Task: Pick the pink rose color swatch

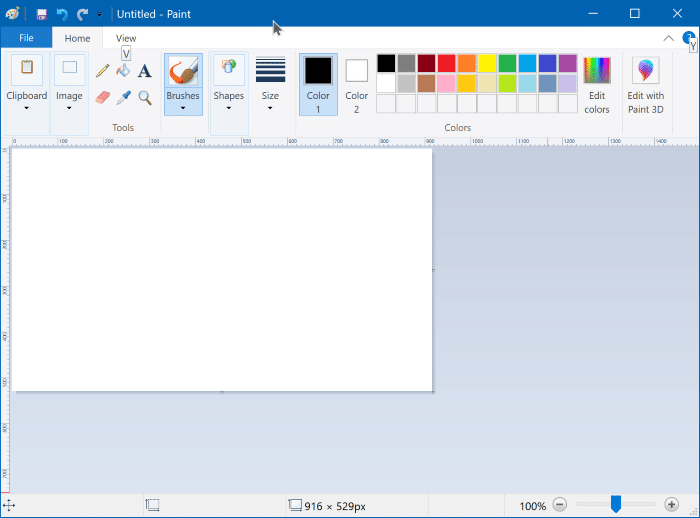Action: (446, 84)
